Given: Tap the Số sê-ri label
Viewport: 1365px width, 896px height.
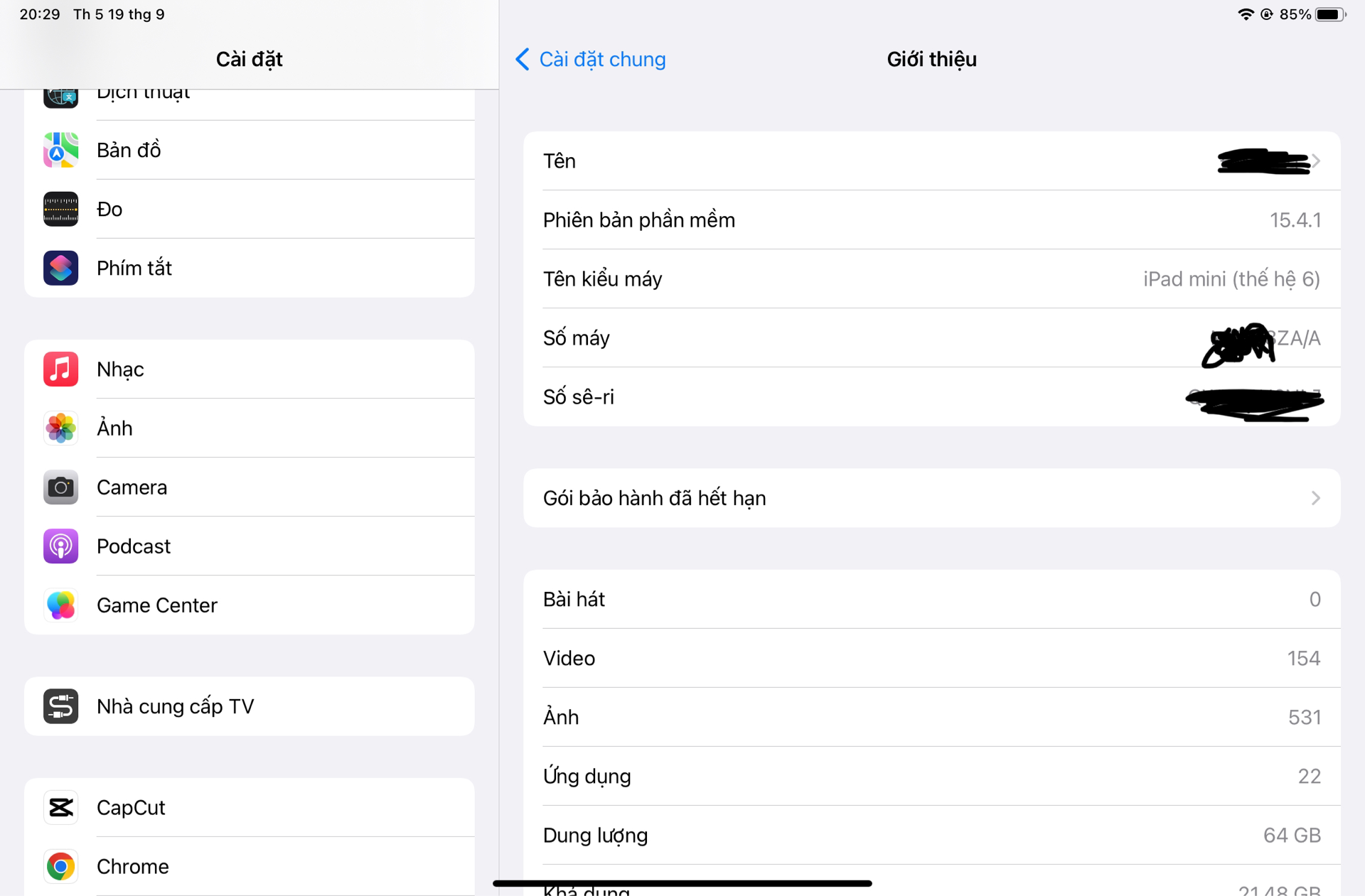Looking at the screenshot, I should 579,397.
